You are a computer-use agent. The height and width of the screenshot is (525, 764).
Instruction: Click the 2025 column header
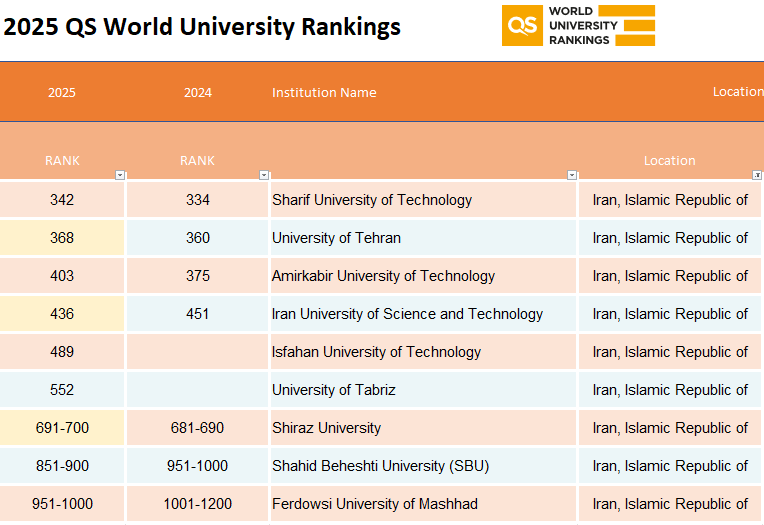(x=62, y=92)
